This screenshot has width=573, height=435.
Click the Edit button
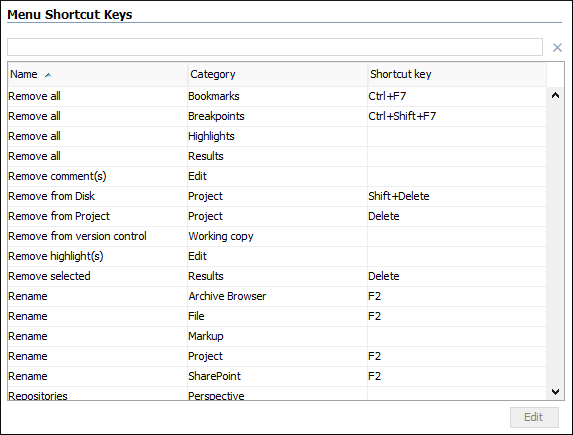(534, 417)
